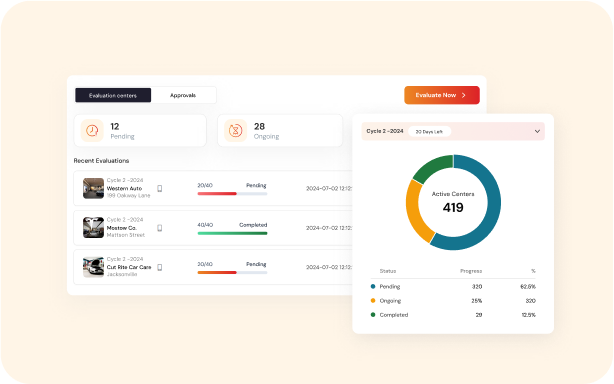The image size is (614, 384).
Task: Click the Cut Rite Car Care name
Action: point(129,267)
